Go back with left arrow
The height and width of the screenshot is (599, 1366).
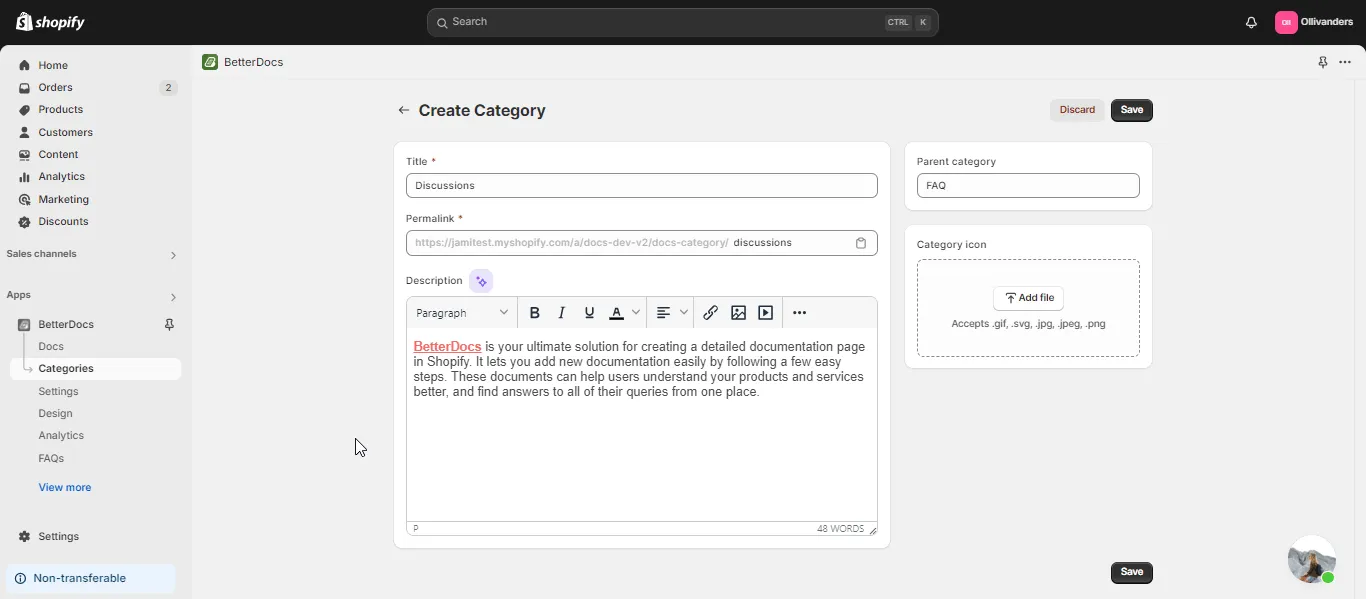point(403,111)
